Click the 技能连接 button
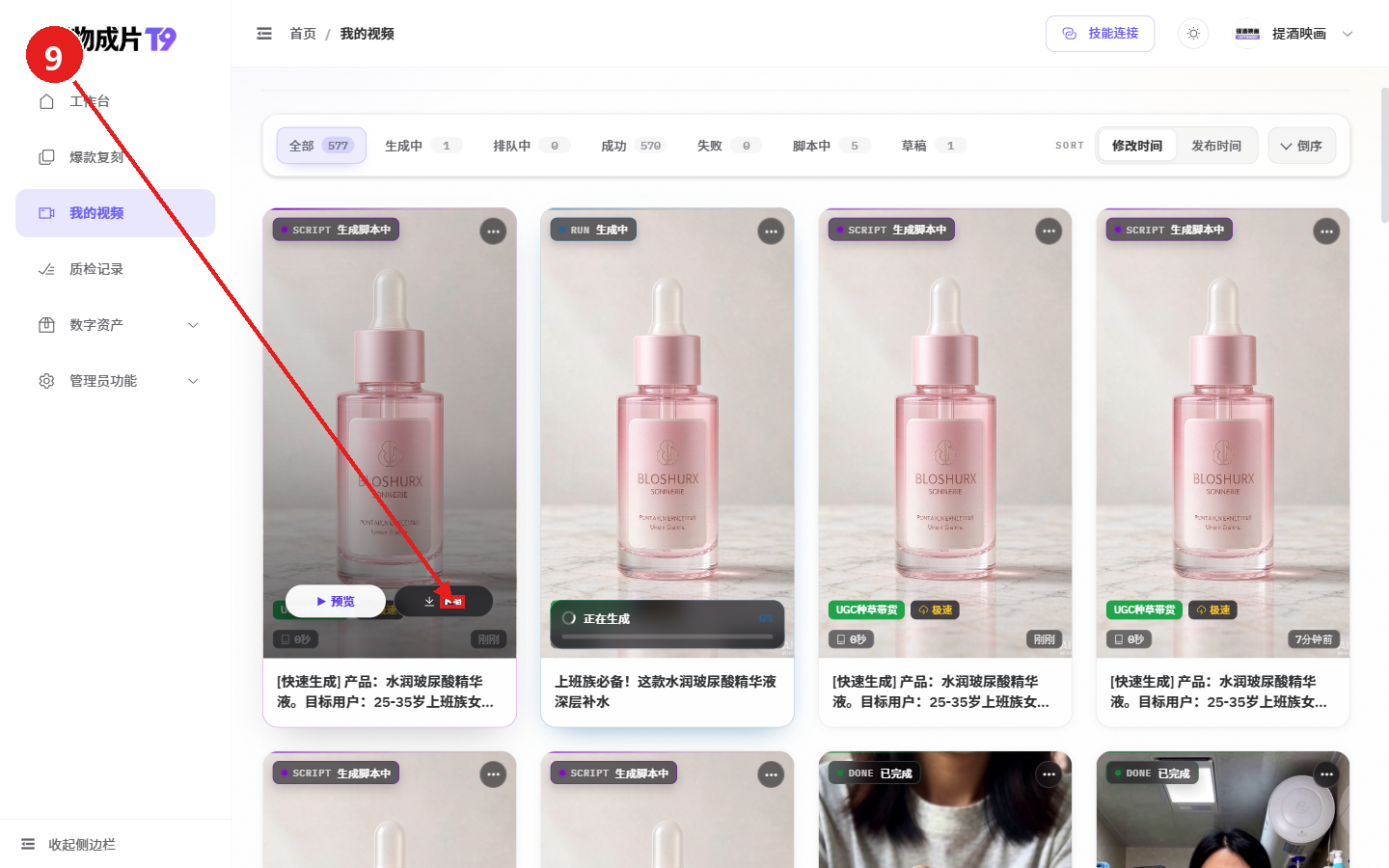This screenshot has height=868, width=1389. 1100,34
